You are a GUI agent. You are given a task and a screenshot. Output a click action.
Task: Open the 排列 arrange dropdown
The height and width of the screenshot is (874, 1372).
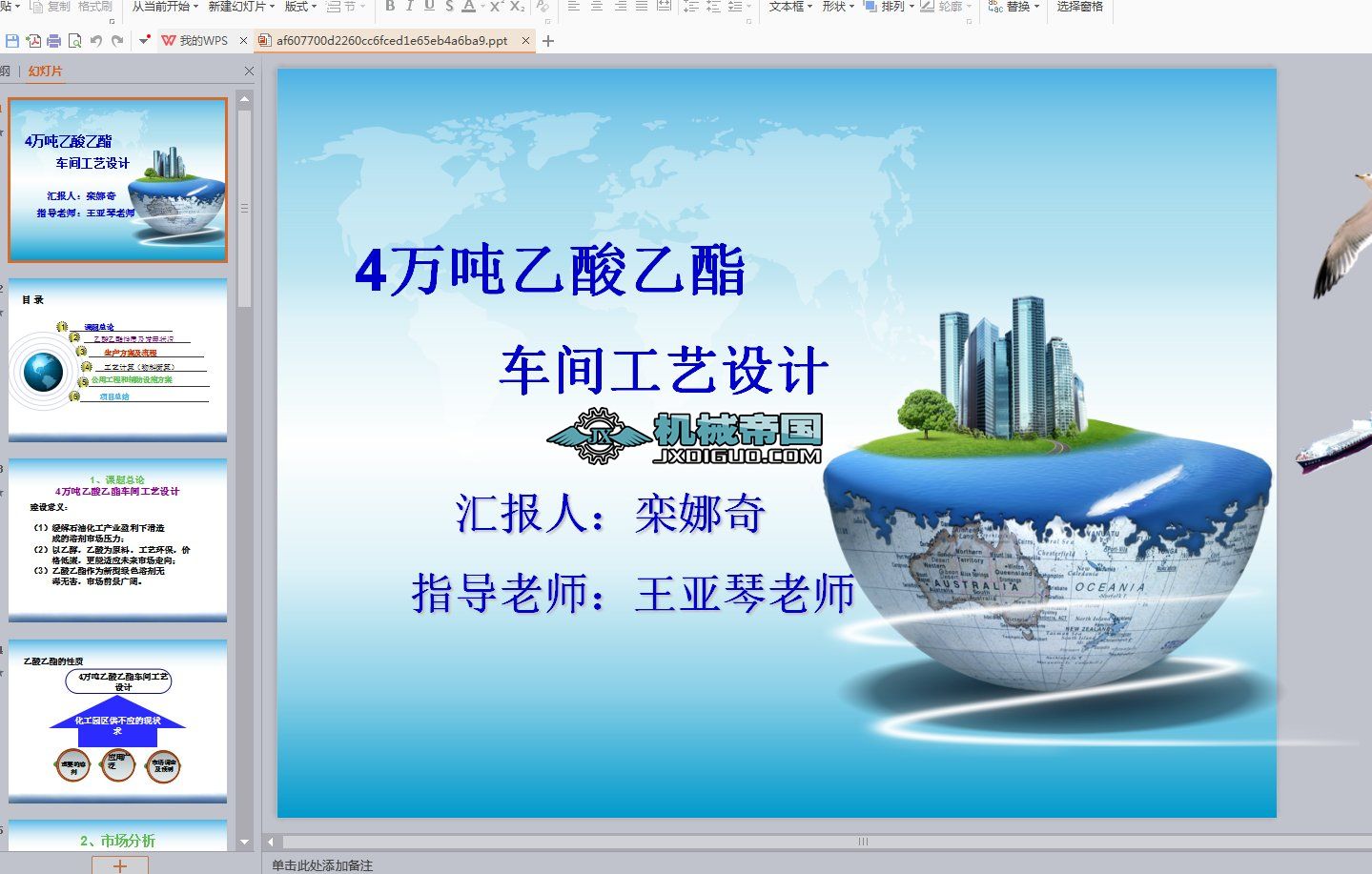(x=888, y=6)
